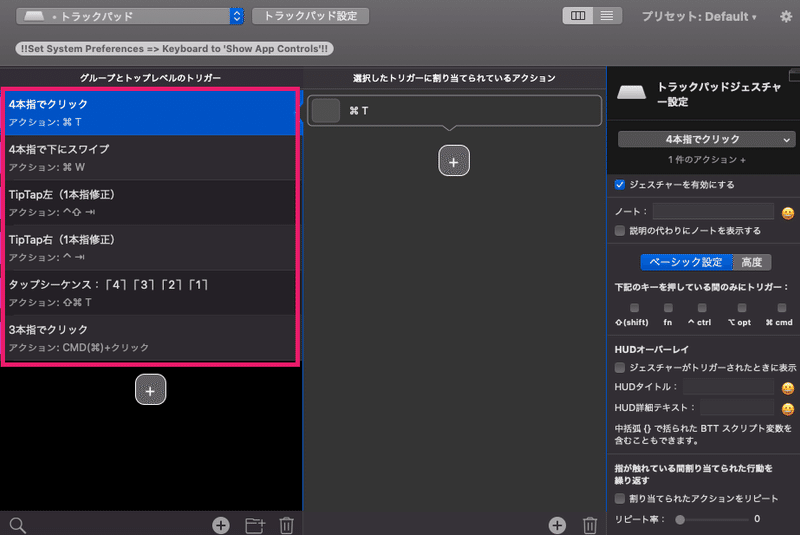
Task: Open settings via gear icon
Action: (786, 17)
